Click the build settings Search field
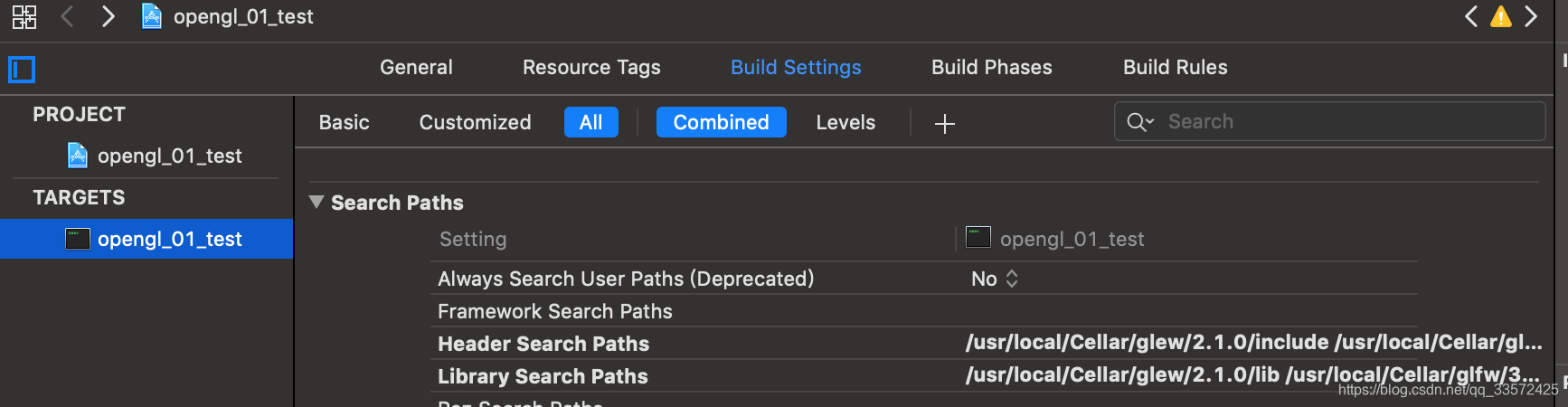 pos(1329,121)
